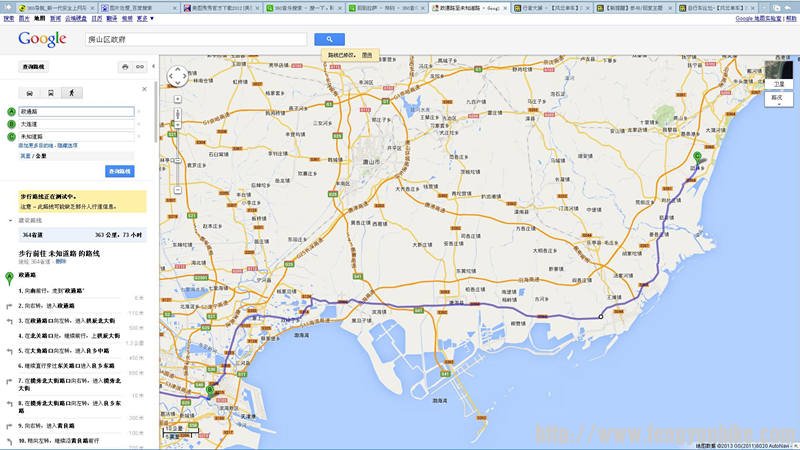Close the directions panel with X

[x=145, y=88]
